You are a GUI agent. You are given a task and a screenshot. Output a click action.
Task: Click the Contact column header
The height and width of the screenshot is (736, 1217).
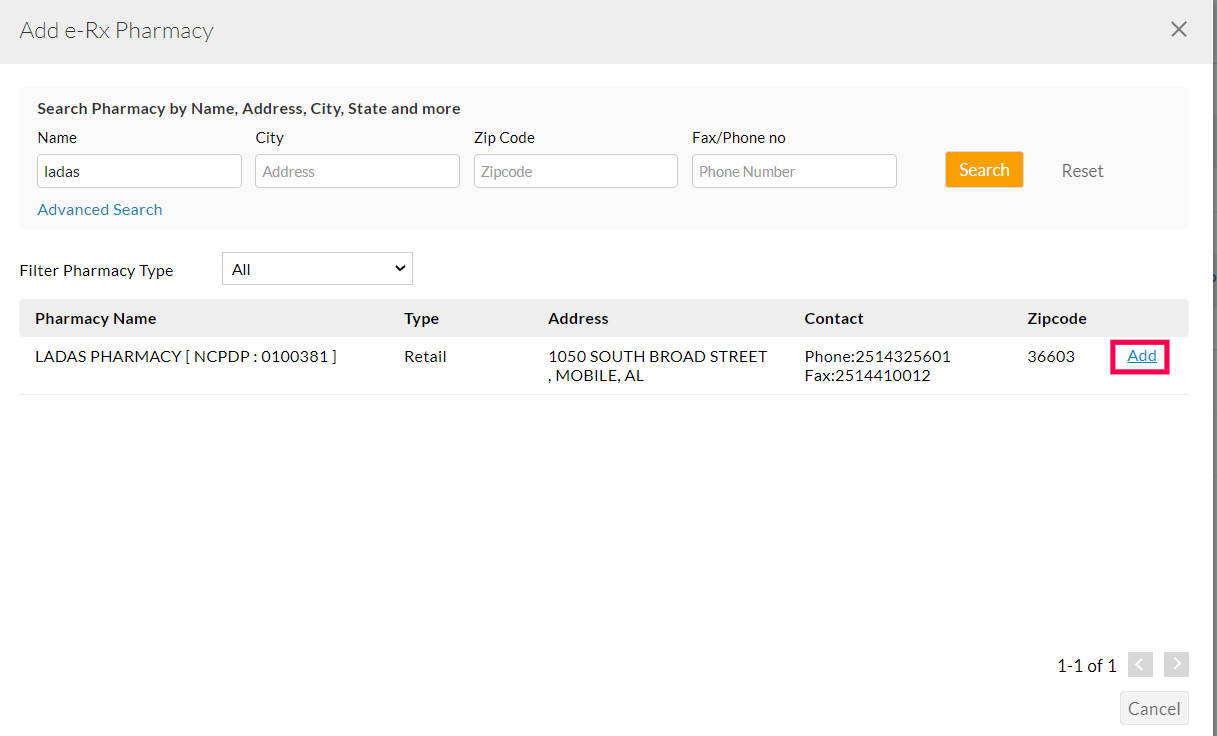(833, 319)
